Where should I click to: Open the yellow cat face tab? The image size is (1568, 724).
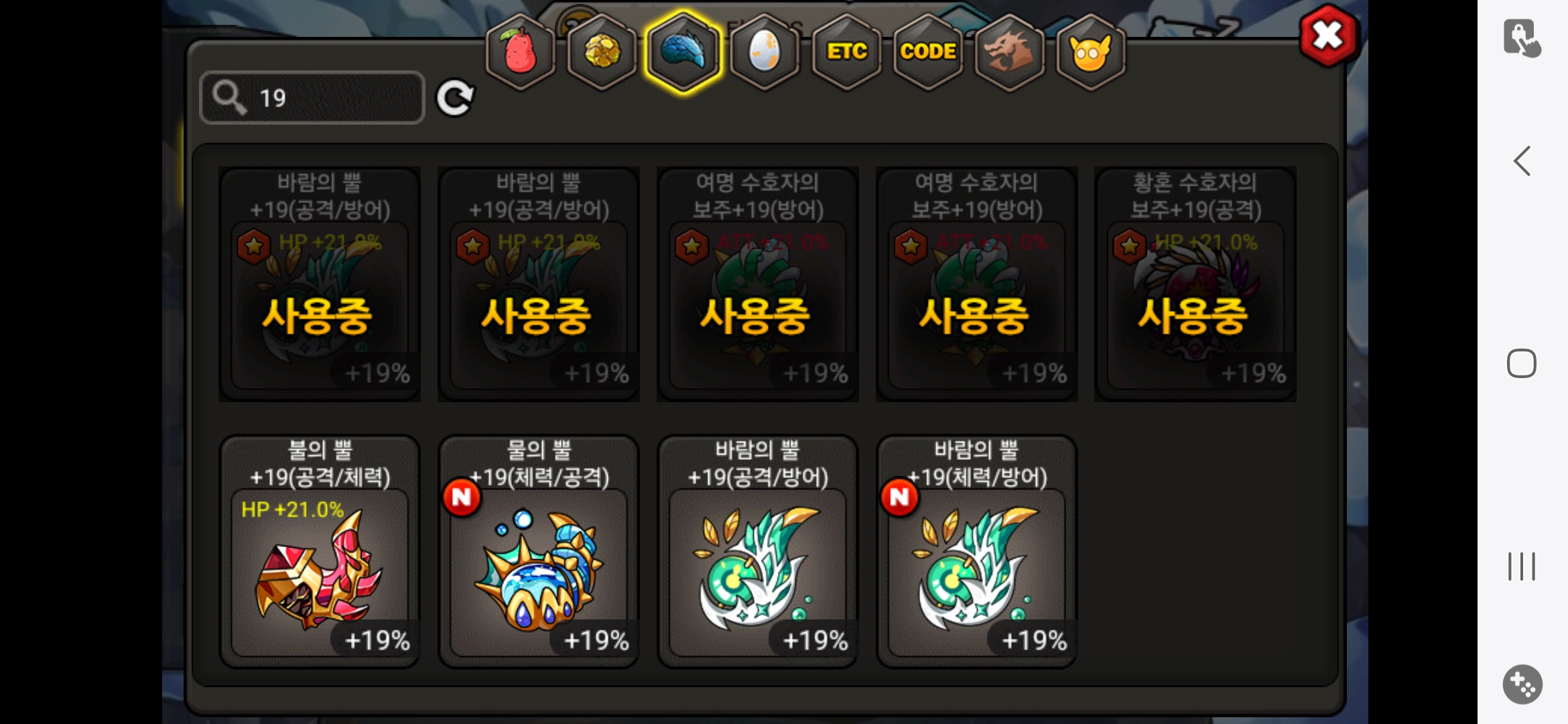[x=1091, y=52]
